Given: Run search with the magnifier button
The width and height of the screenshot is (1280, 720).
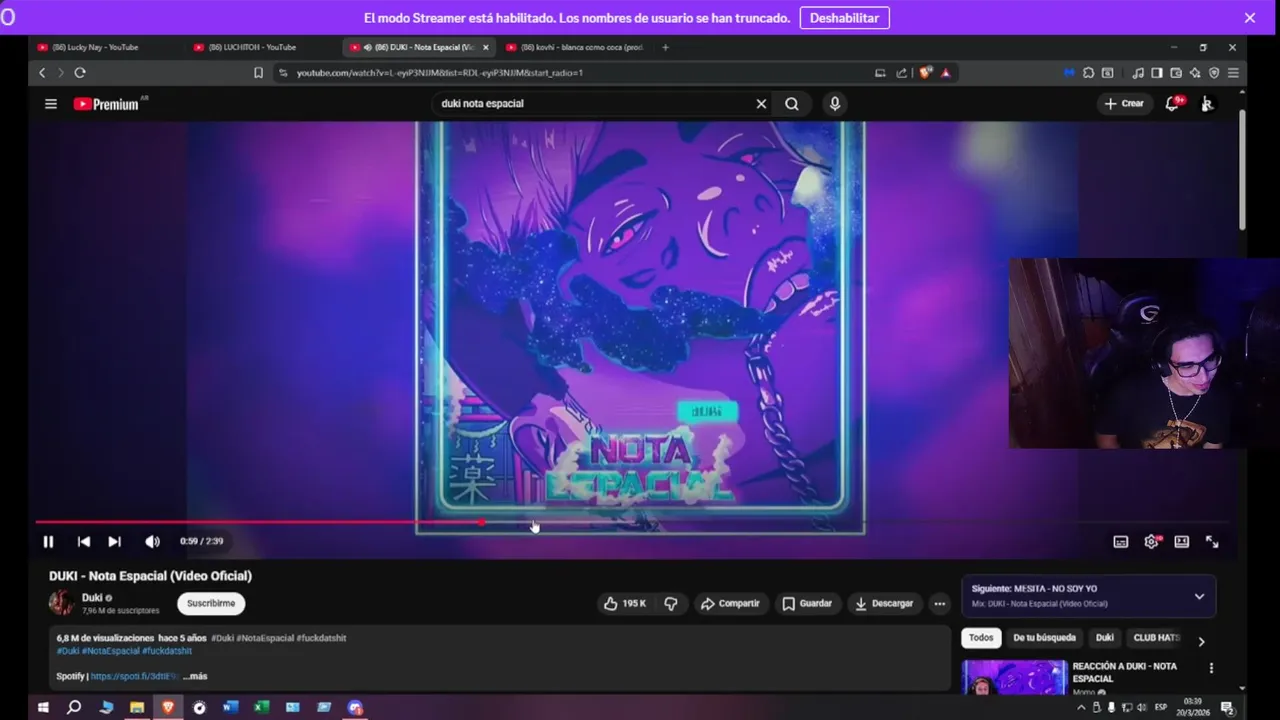Looking at the screenshot, I should [x=792, y=103].
